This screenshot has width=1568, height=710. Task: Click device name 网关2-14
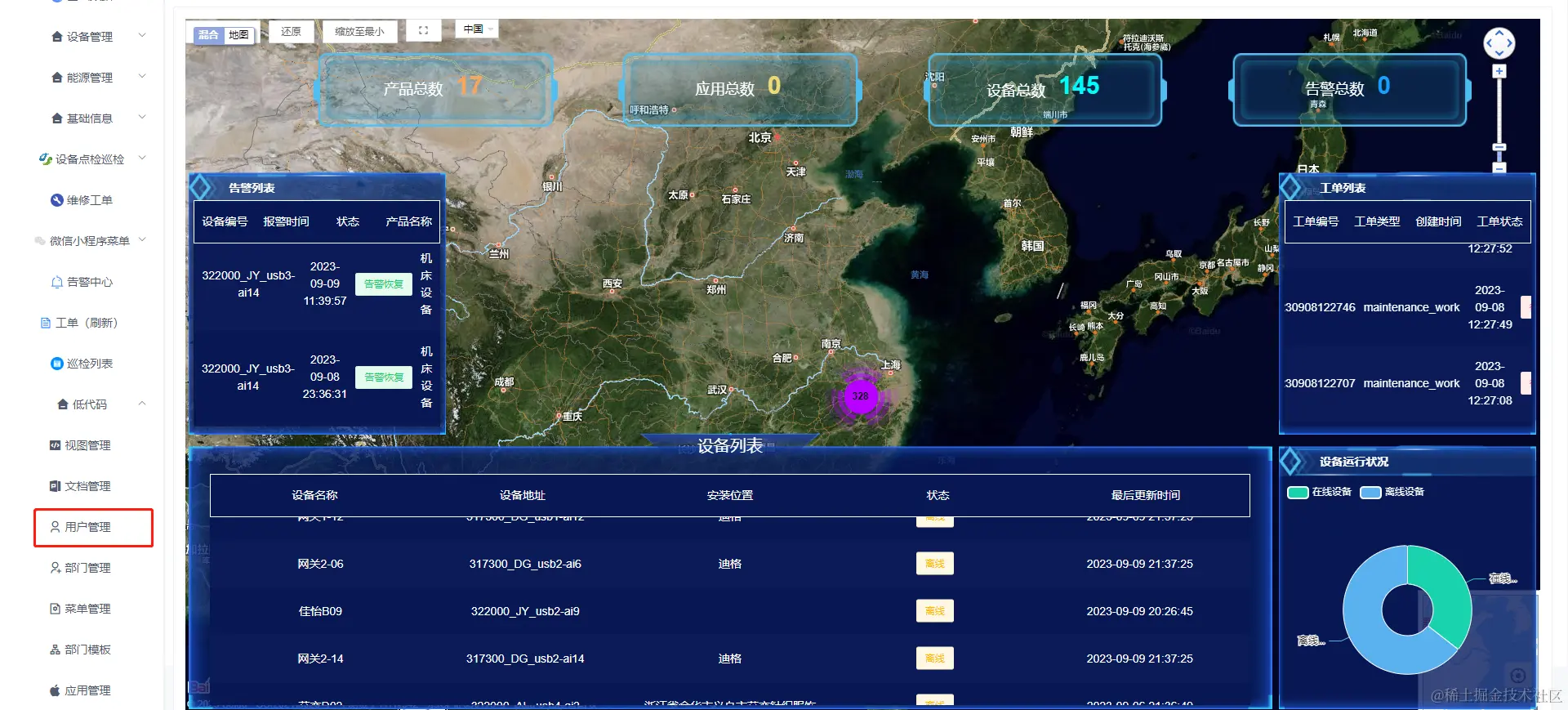(320, 659)
